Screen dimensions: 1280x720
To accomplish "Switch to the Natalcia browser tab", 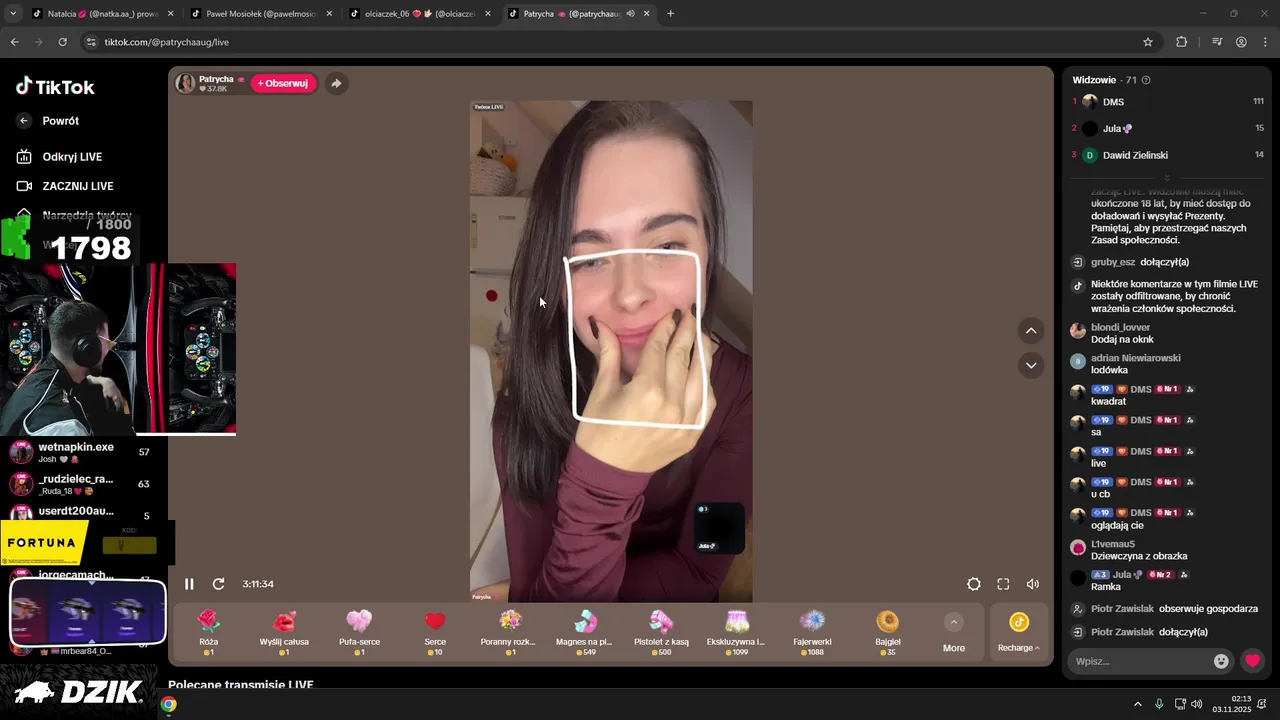I will tap(103, 14).
